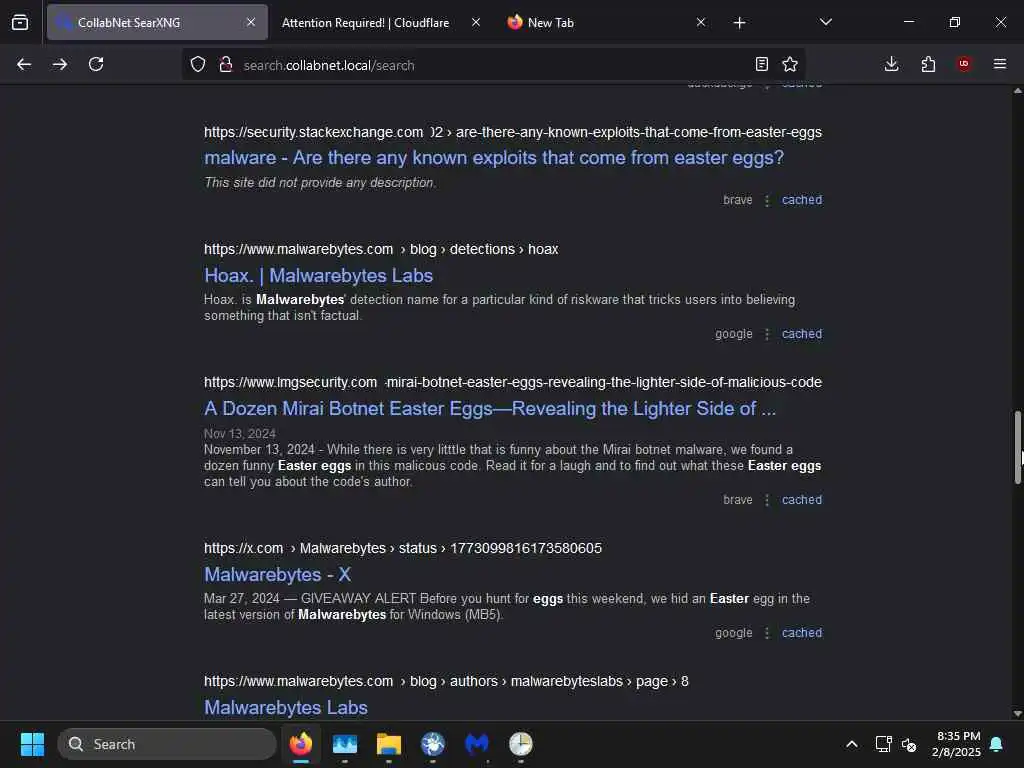
Task: Open cached version of stackexchange result
Action: tap(802, 200)
